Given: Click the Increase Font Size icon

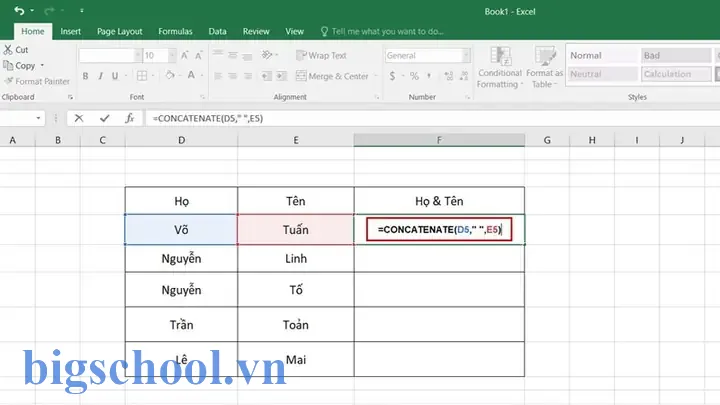Looking at the screenshot, I should tap(185, 56).
